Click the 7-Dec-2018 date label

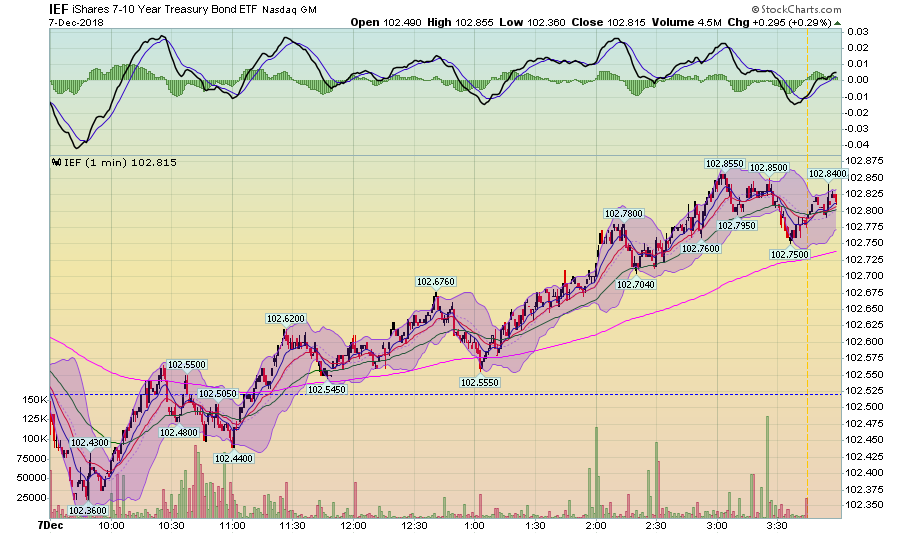(x=76, y=22)
